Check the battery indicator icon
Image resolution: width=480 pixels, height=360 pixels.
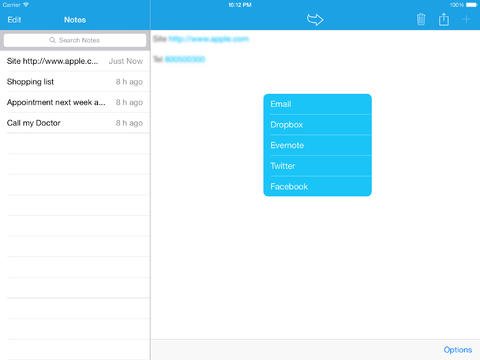(472, 5)
